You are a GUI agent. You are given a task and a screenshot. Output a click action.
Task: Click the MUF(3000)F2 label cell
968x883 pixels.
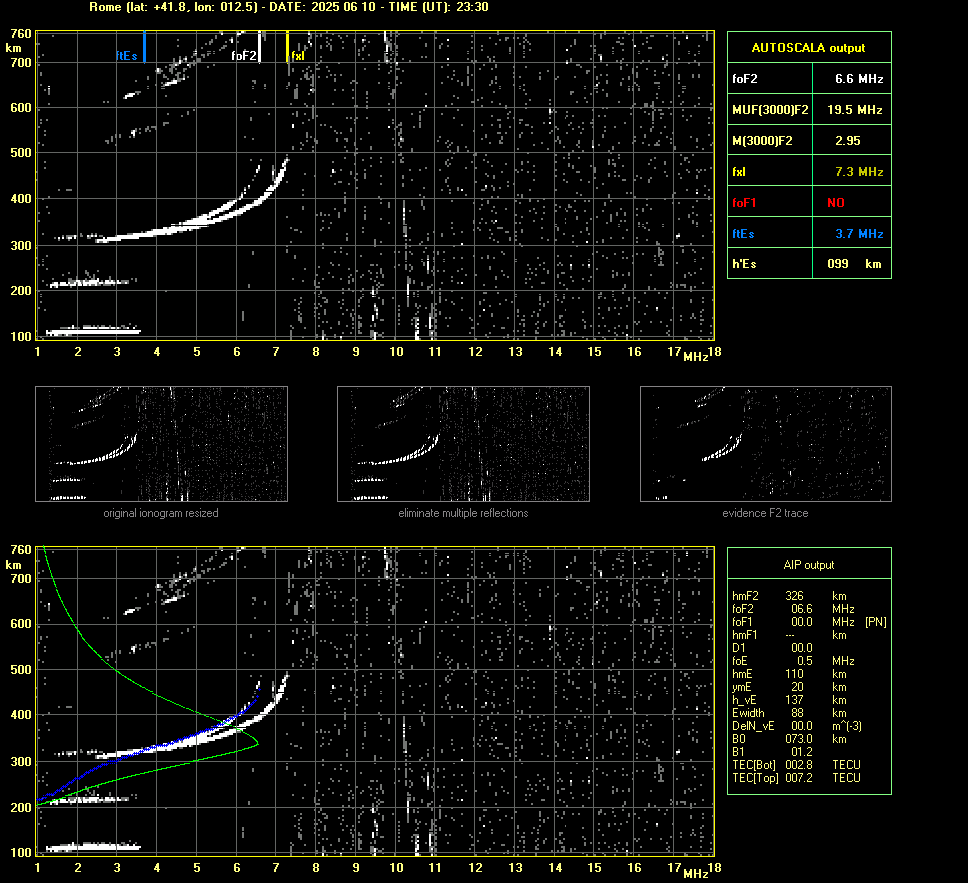[770, 110]
